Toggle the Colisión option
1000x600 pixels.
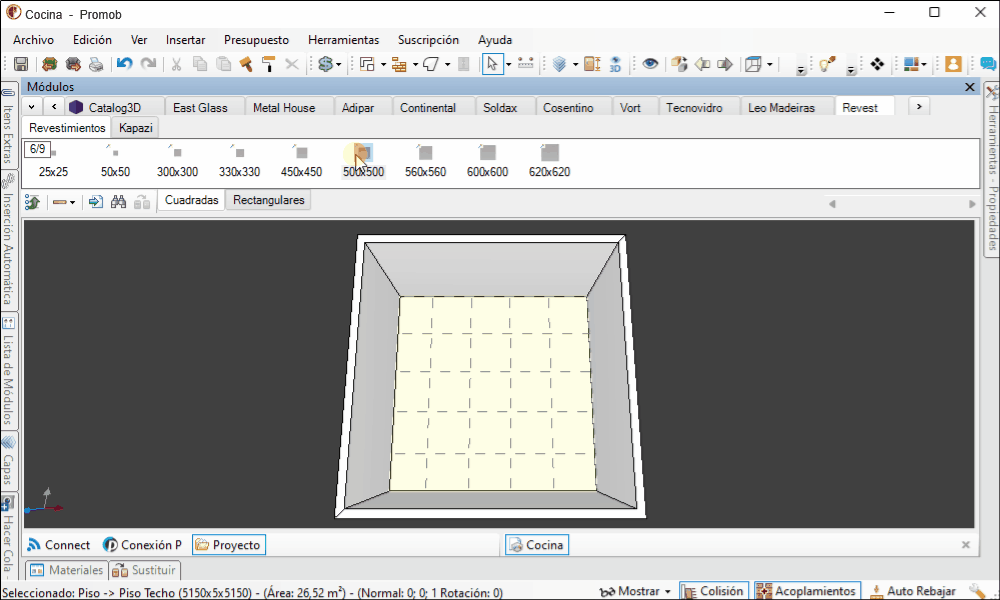pyautogui.click(x=714, y=591)
